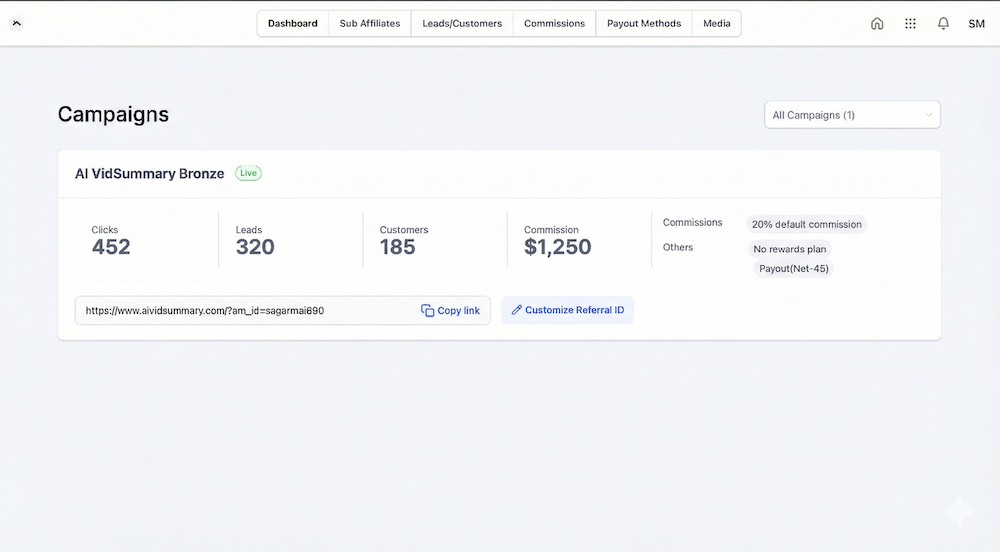Open the SM user avatar menu
The height and width of the screenshot is (552, 1000).
pos(976,24)
